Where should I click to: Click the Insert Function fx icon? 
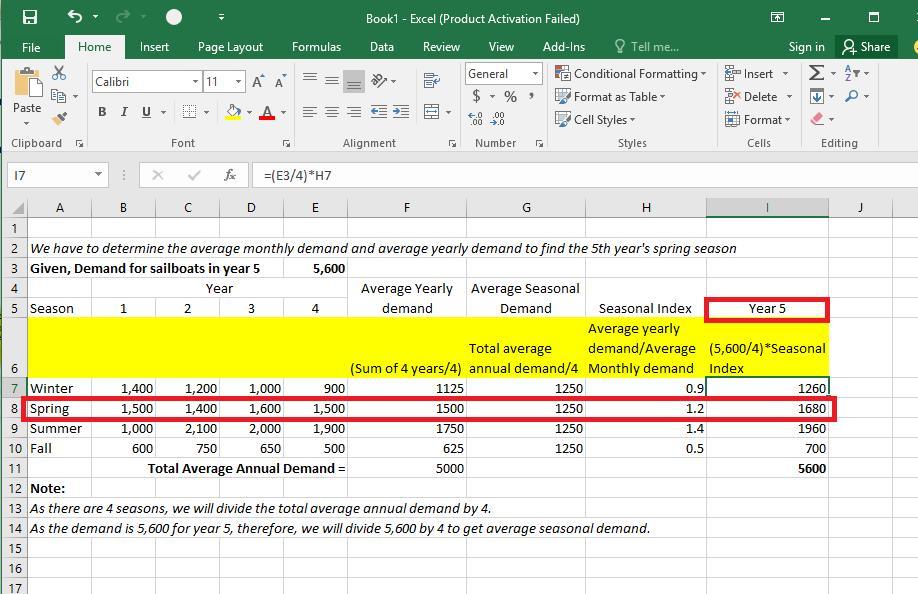coord(229,175)
